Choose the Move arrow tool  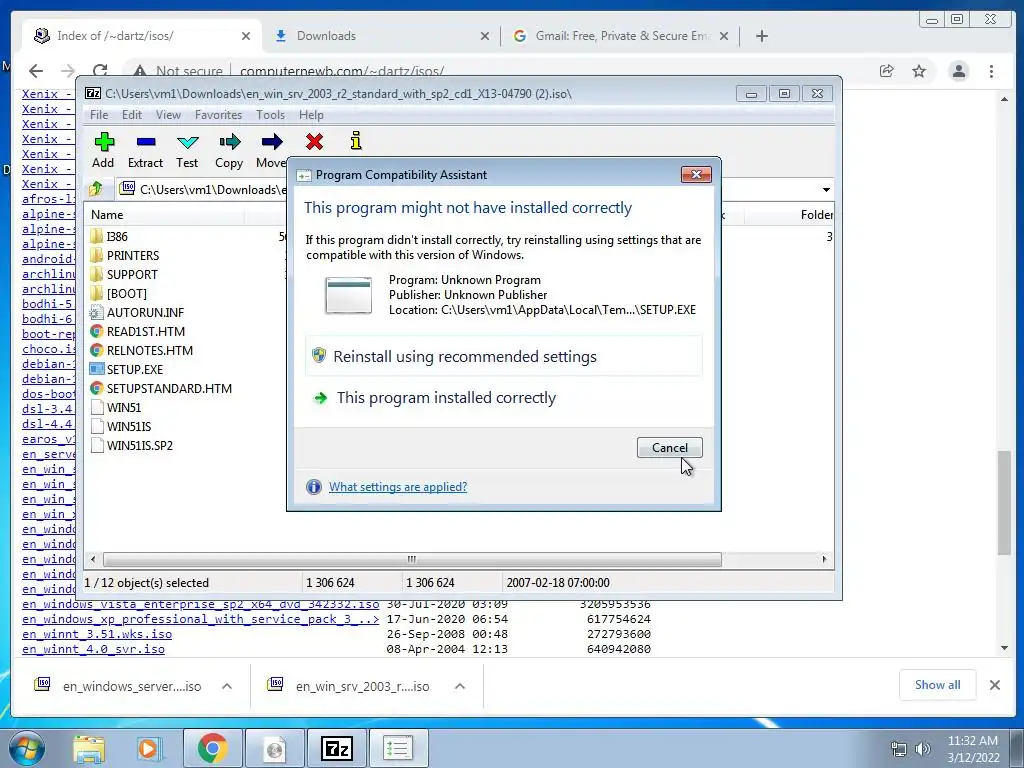[x=271, y=151]
